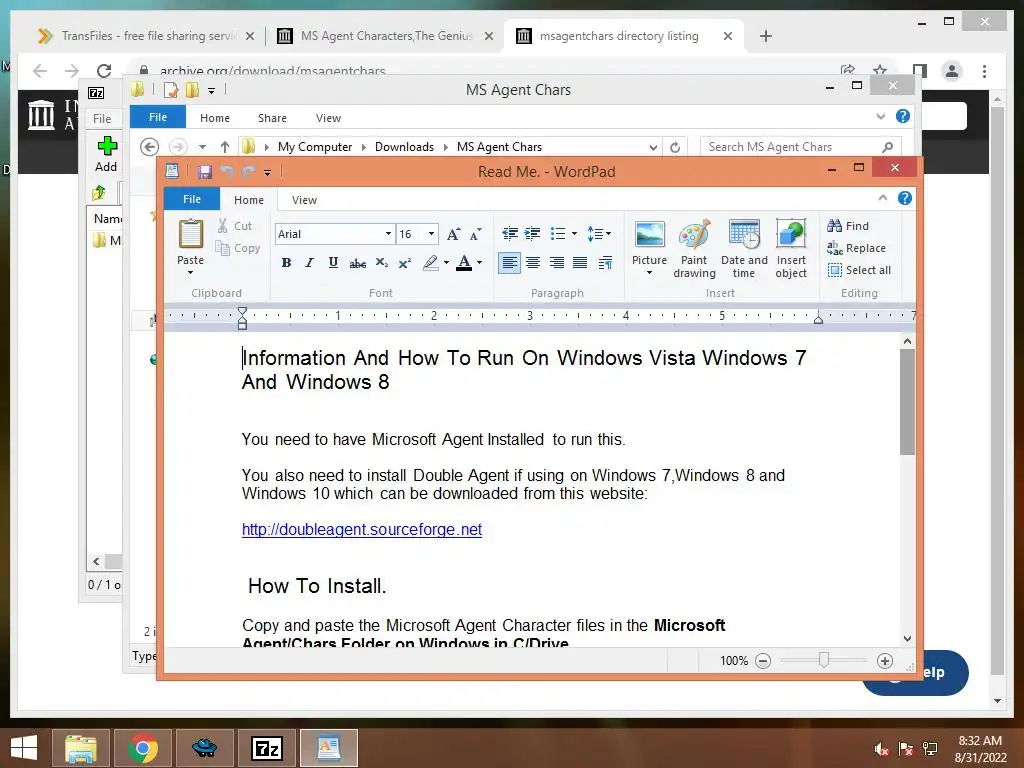The height and width of the screenshot is (768, 1024).
Task: Open the doubleagent.sourceforge.net link
Action: (x=362, y=530)
